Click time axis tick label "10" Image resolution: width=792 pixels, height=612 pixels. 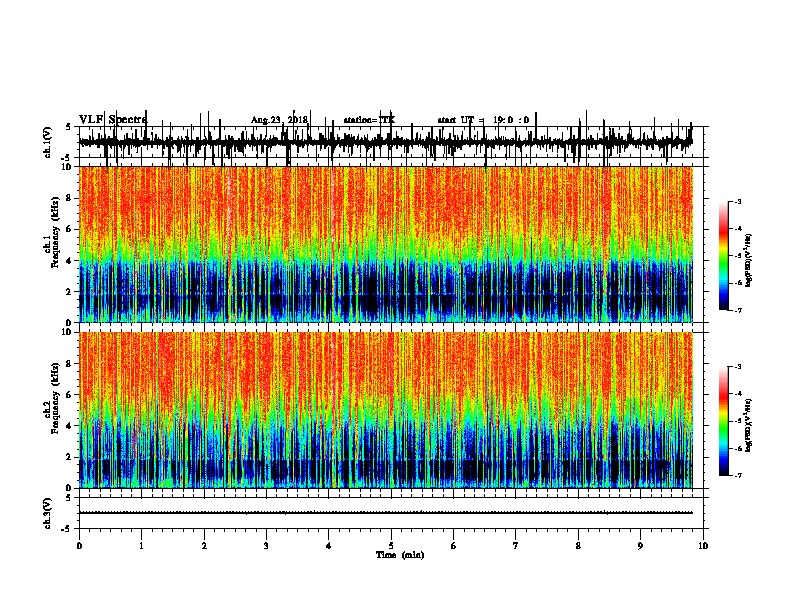click(x=703, y=546)
